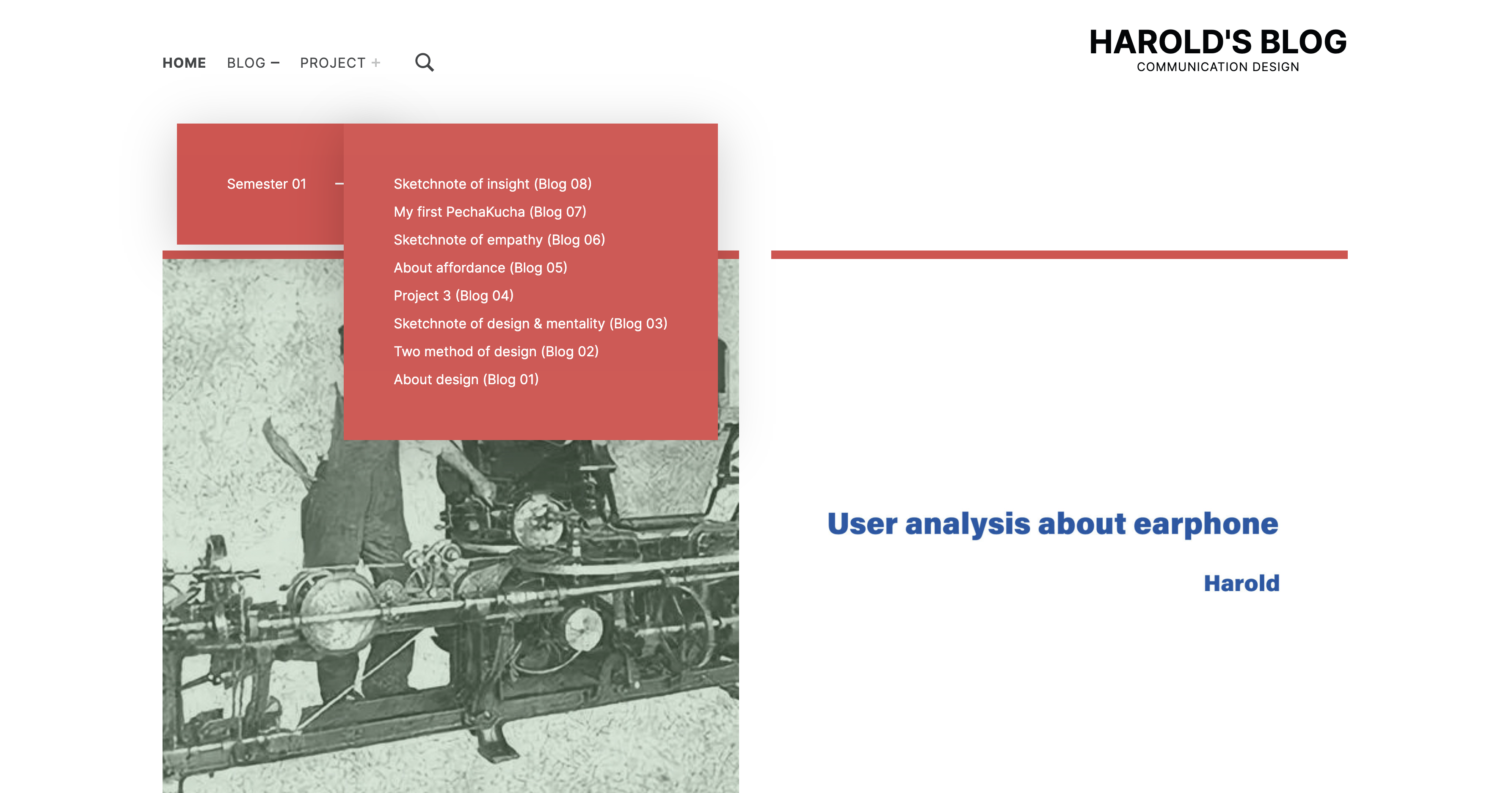The width and height of the screenshot is (1512, 793).
Task: Expand the PROJECT submenu plus toggle
Action: [375, 63]
